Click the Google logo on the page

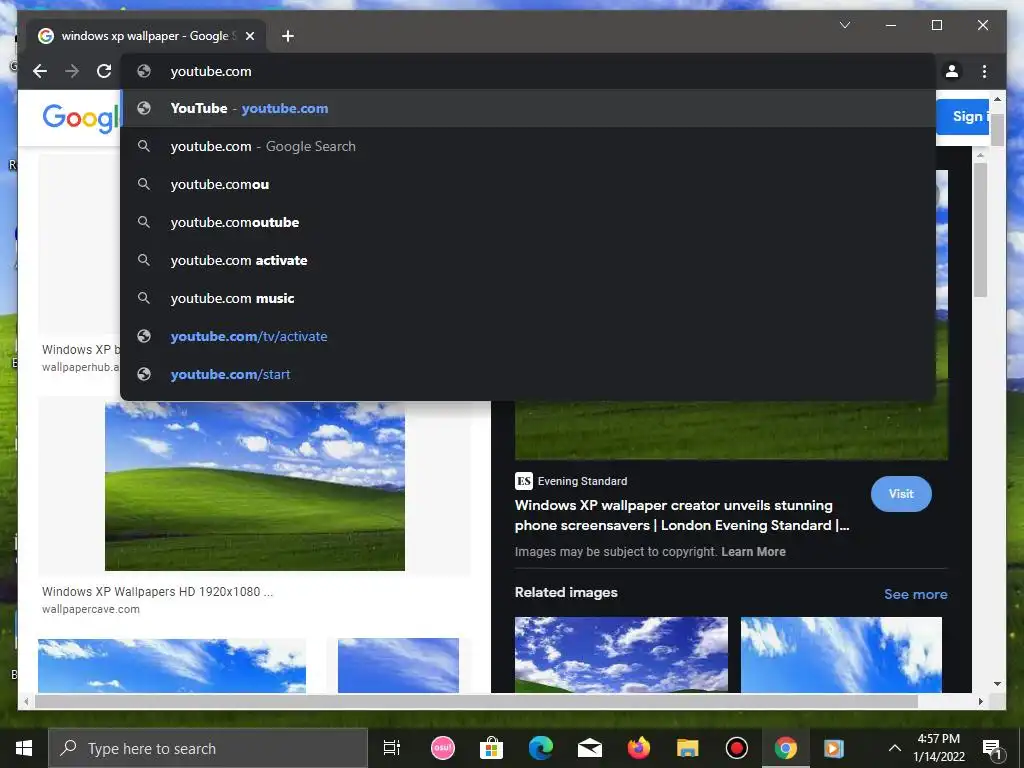pos(81,118)
